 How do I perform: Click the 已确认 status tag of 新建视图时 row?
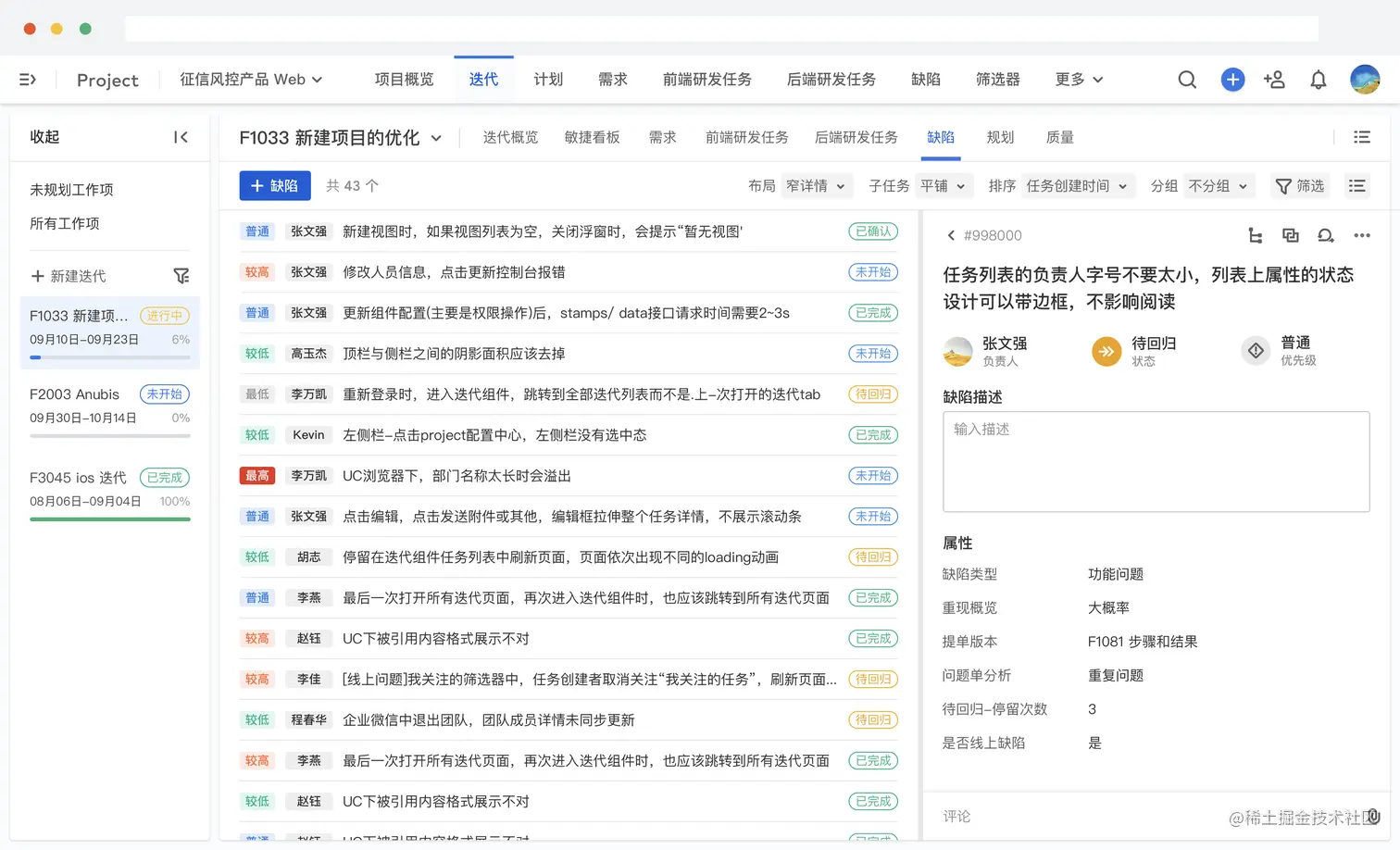point(873,231)
